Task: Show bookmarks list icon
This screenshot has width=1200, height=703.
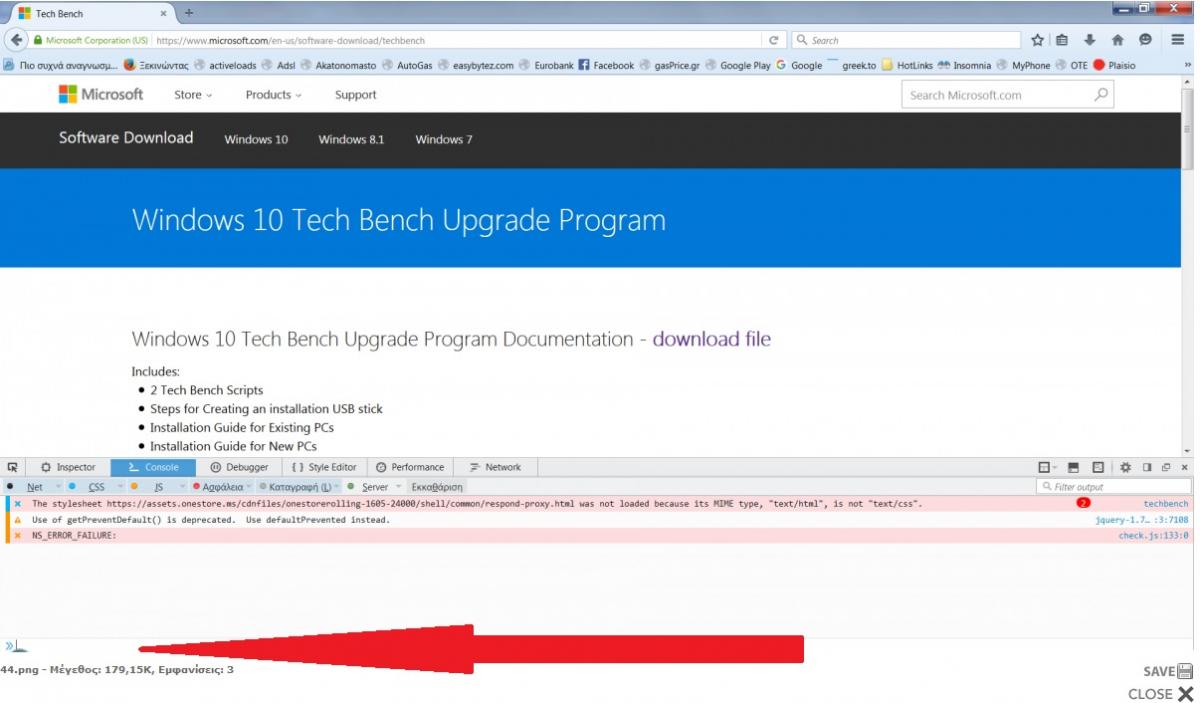Action: click(x=1062, y=40)
